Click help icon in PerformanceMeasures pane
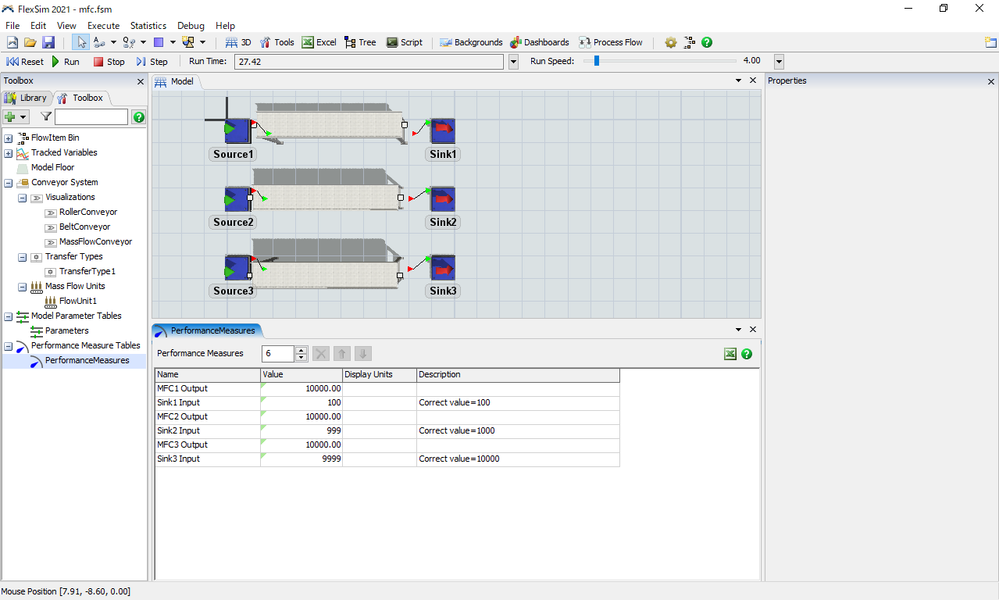 747,354
